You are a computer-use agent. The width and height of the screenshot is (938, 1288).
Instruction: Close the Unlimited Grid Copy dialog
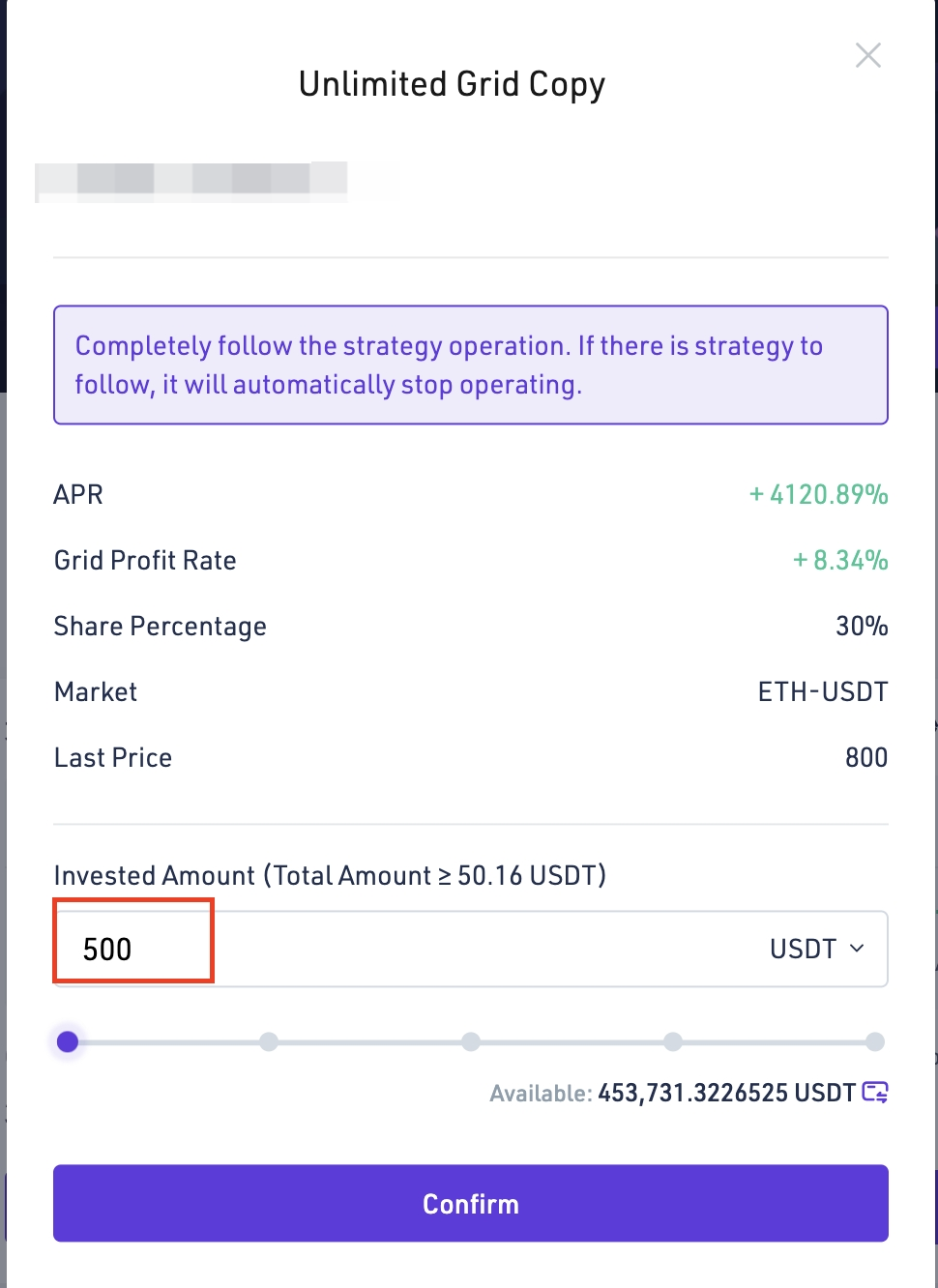pyautogui.click(x=867, y=55)
